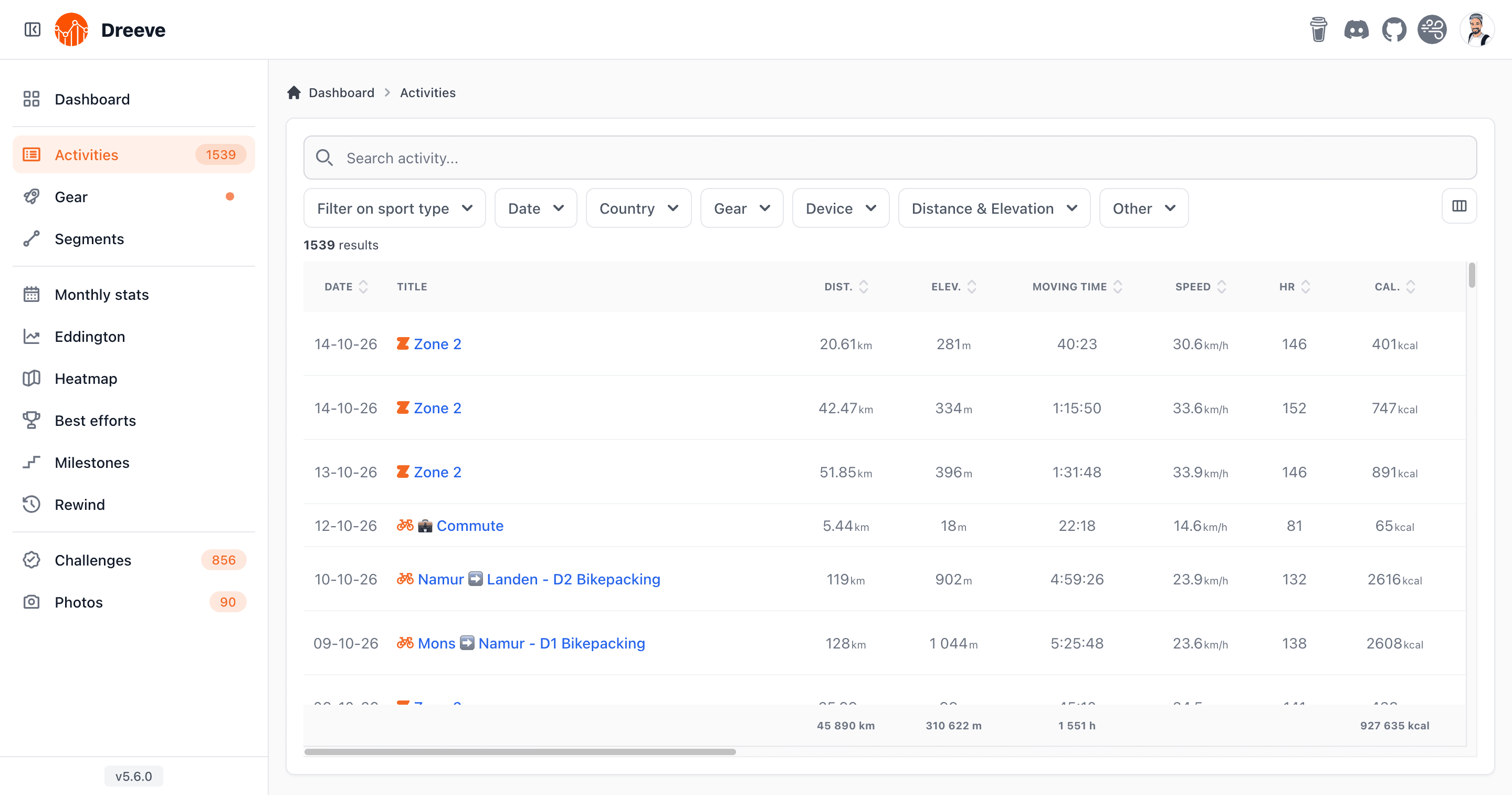Collapse the sidebar using the panel icon
This screenshot has width=1512, height=795.
pyautogui.click(x=32, y=29)
